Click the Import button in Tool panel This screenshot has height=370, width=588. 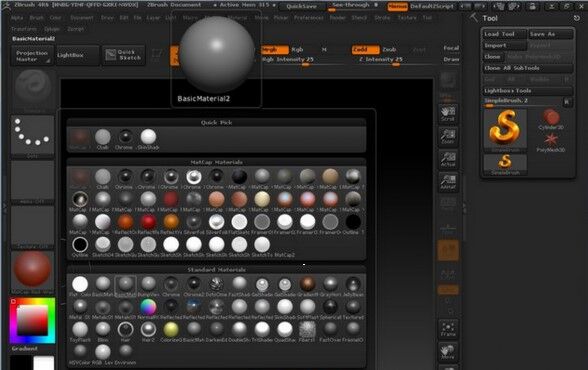coord(504,45)
